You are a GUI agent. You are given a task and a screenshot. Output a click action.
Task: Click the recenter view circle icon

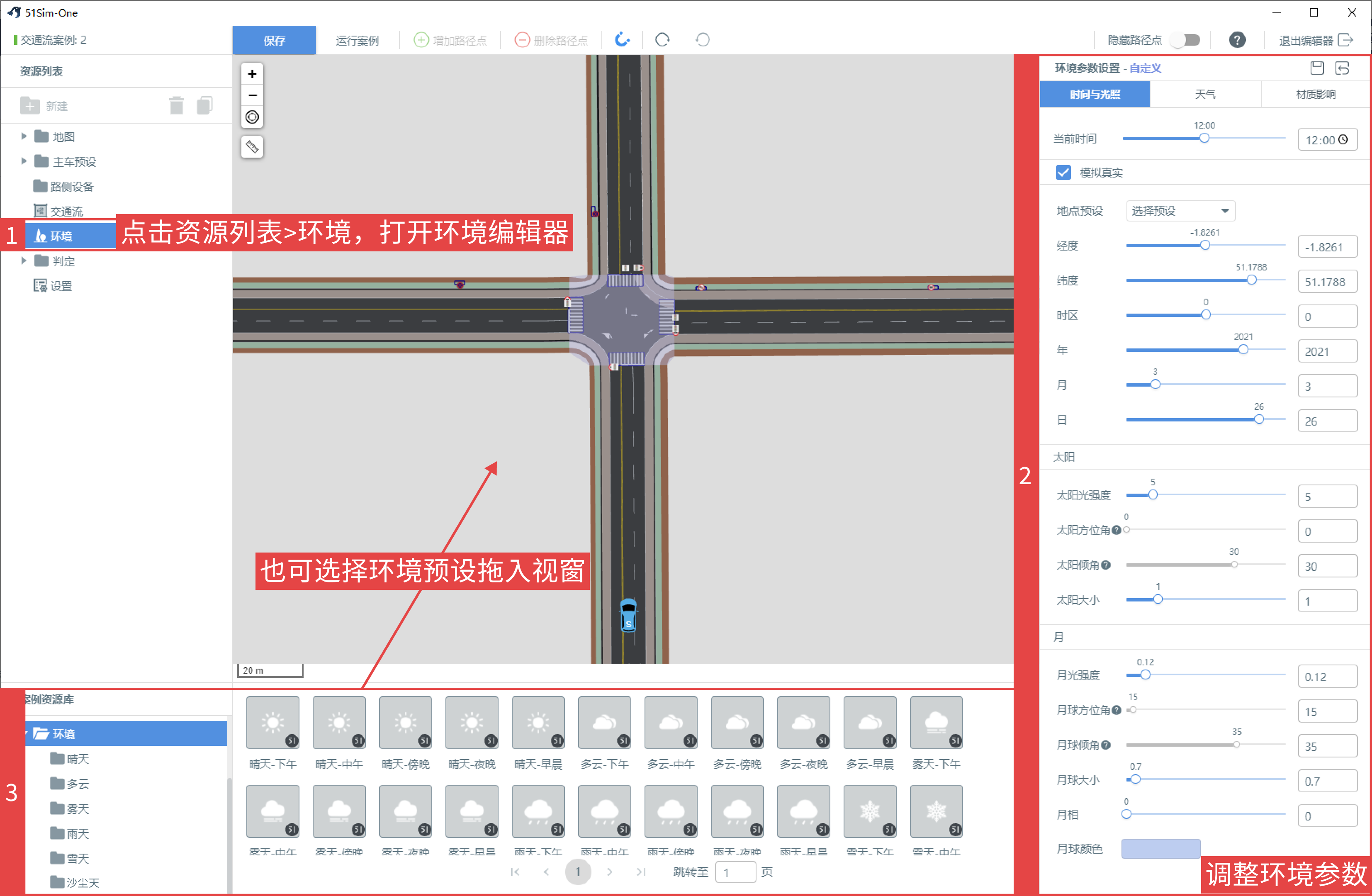[x=252, y=117]
